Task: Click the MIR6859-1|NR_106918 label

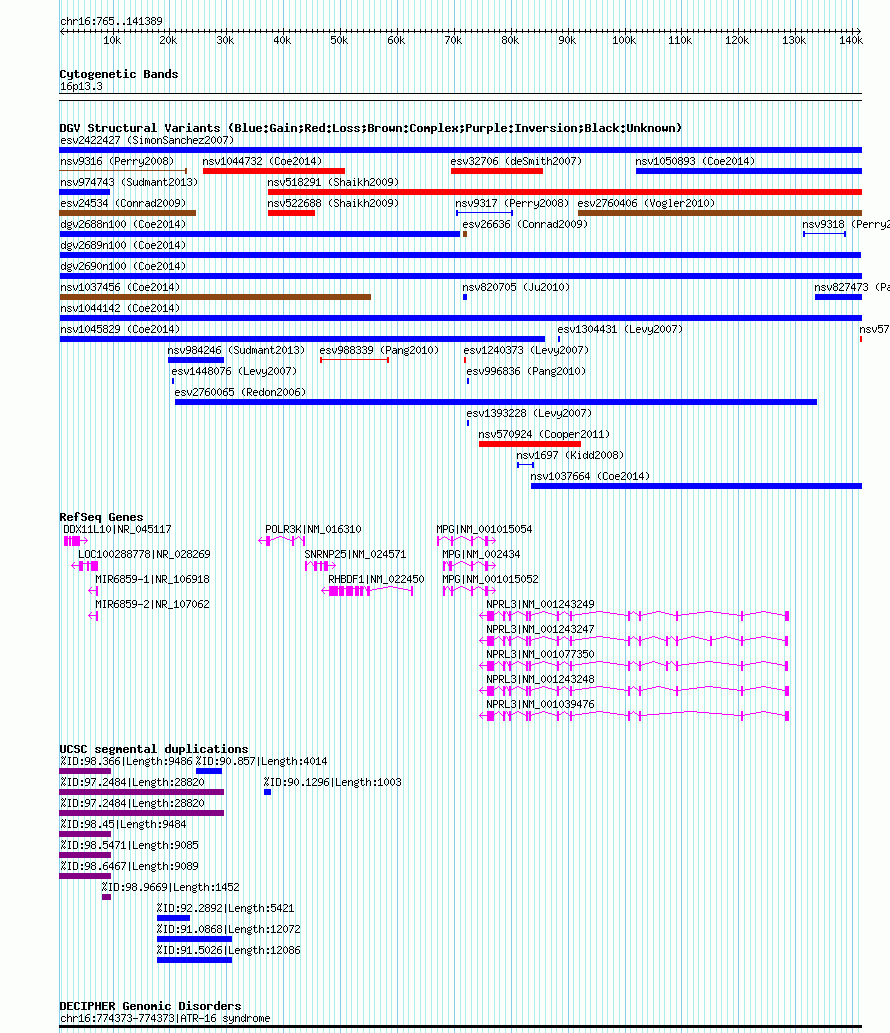Action: point(152,580)
